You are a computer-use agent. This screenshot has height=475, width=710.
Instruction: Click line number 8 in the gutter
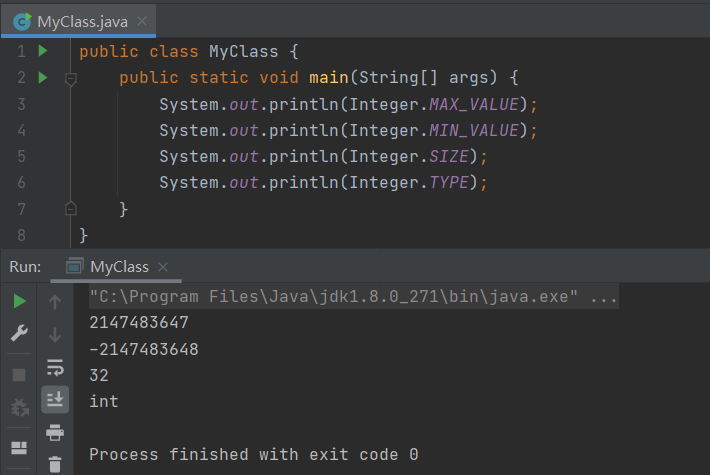(21, 235)
